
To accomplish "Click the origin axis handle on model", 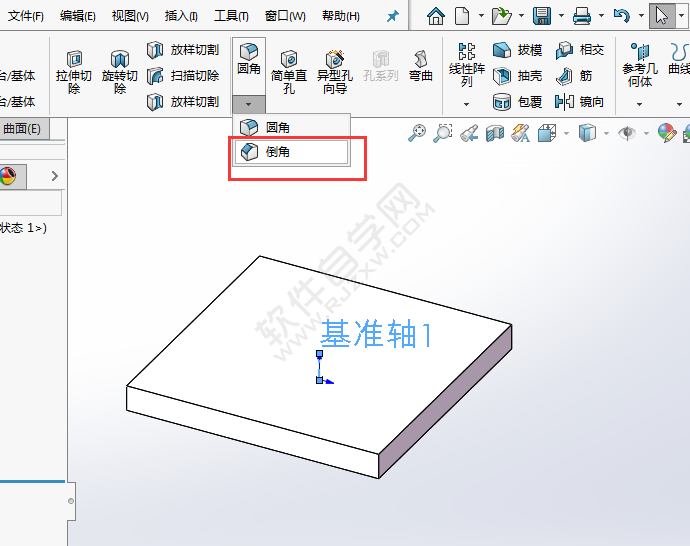I will click(x=320, y=380).
